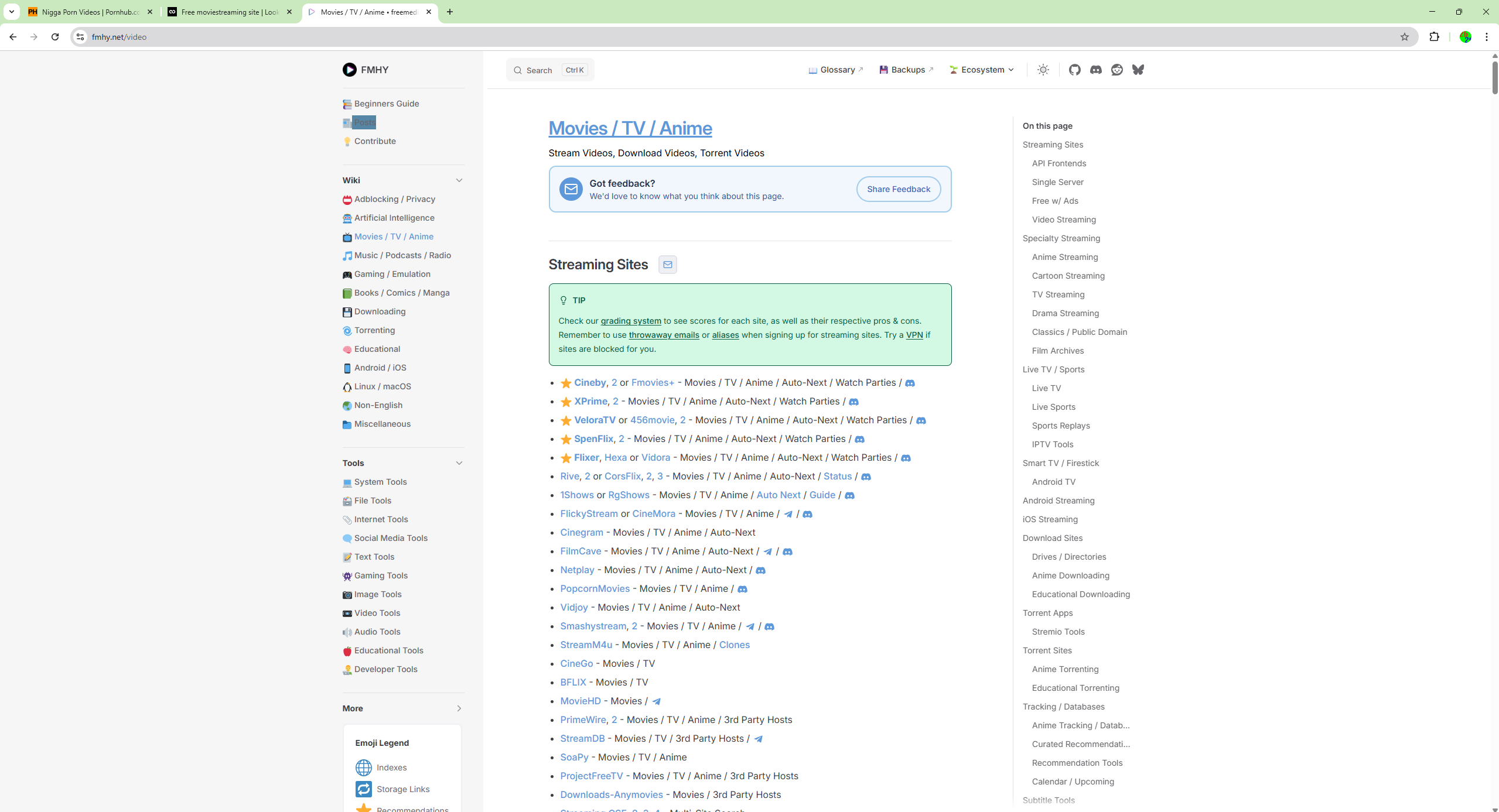
Task: Open browser Extensions puzzle icon
Action: (x=1434, y=37)
